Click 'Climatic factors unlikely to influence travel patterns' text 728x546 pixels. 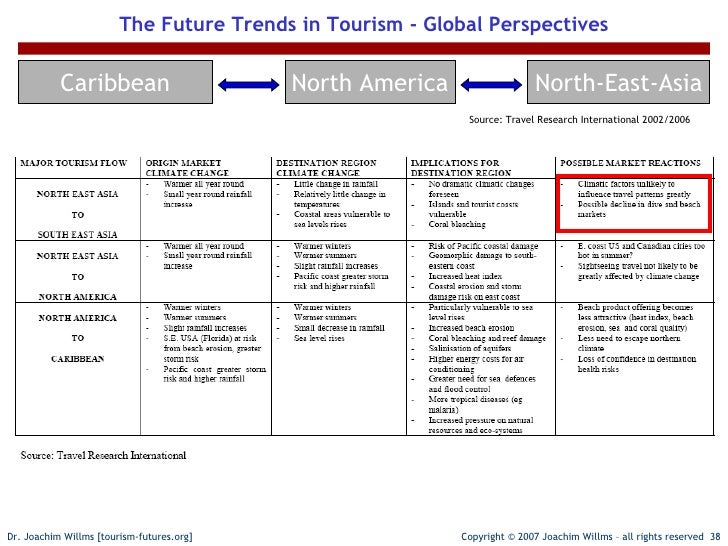634,189
